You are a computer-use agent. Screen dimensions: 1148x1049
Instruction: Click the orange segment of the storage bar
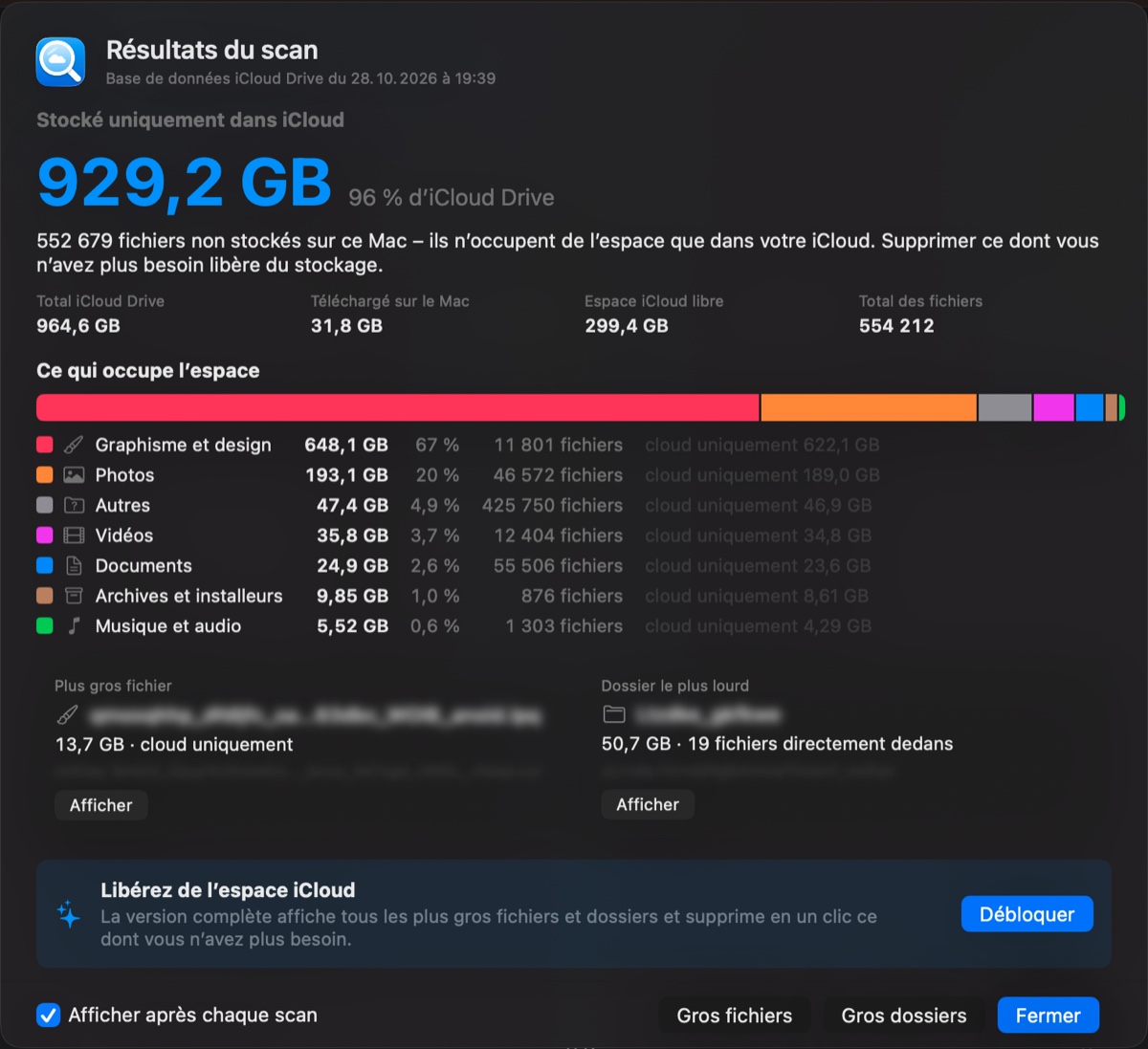pos(869,407)
